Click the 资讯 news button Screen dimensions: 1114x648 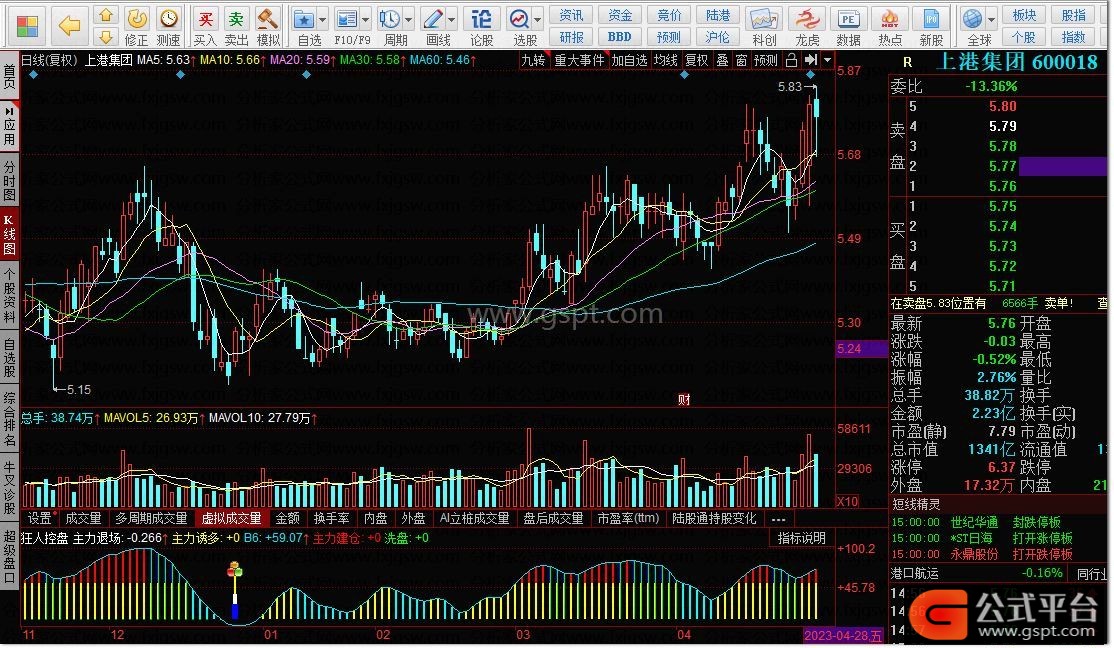571,15
